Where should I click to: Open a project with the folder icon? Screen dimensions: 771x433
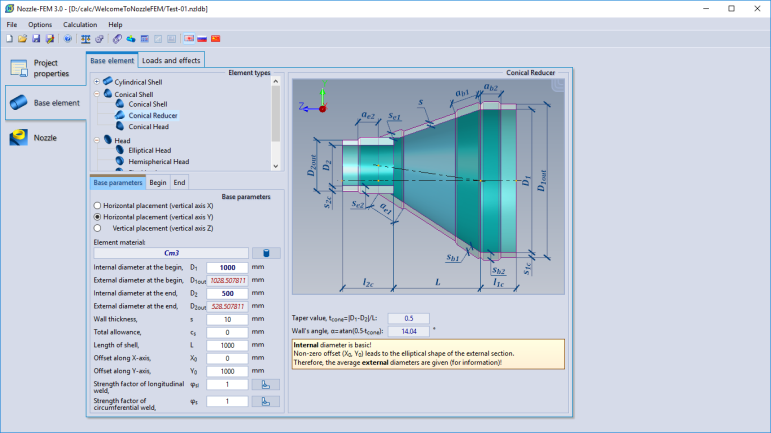[22, 39]
